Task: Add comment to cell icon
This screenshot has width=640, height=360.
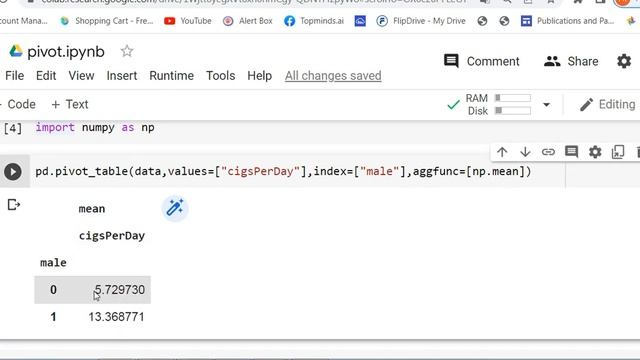Action: (x=571, y=152)
